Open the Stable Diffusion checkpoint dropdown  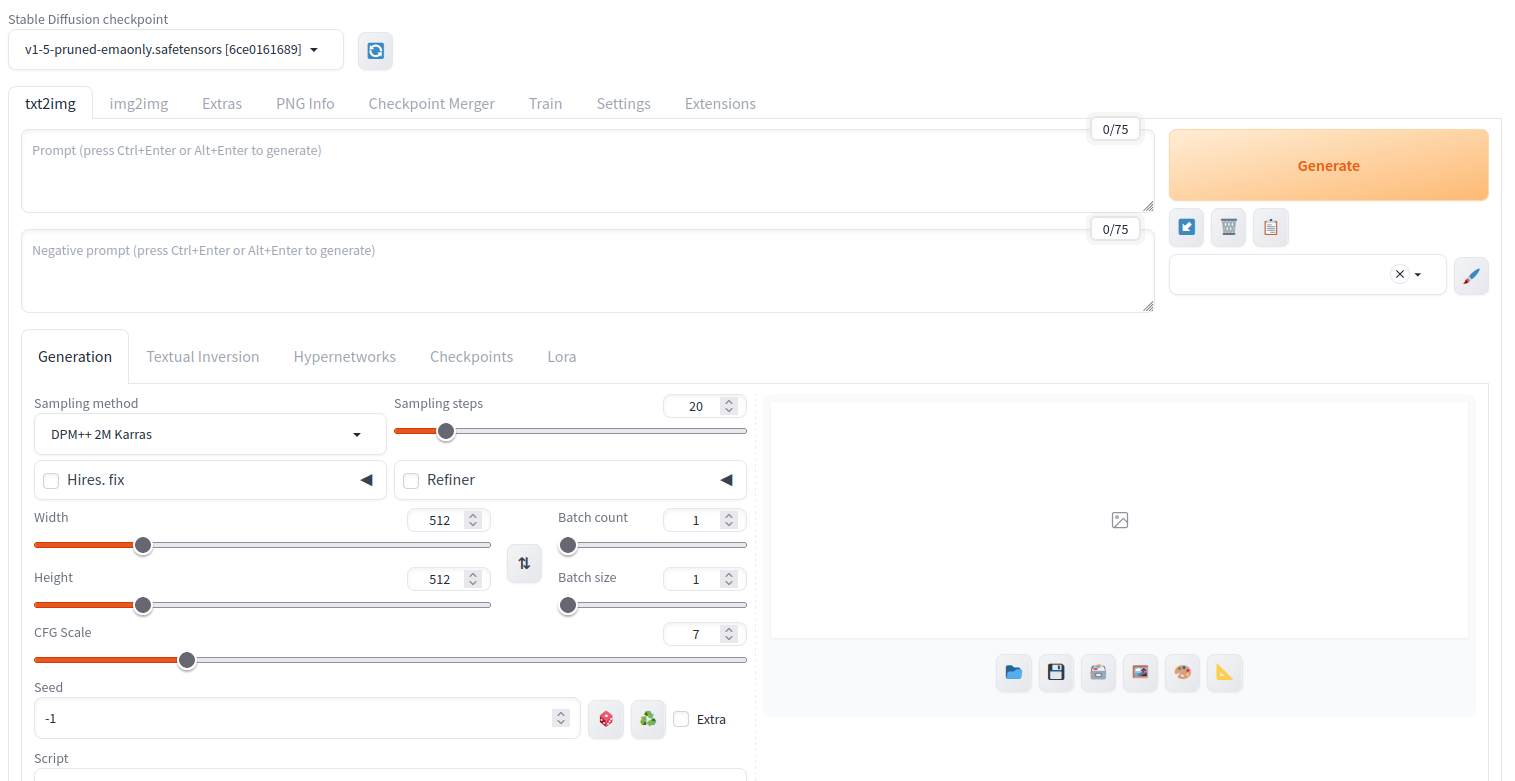pyautogui.click(x=175, y=50)
